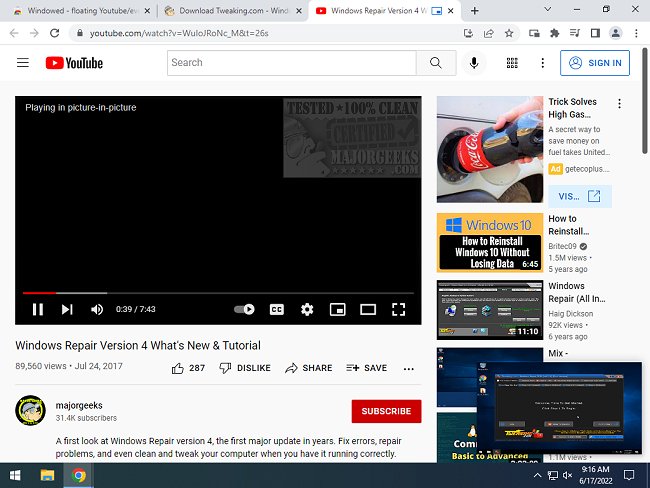
Task: Click the Sign In button
Action: [x=594, y=63]
